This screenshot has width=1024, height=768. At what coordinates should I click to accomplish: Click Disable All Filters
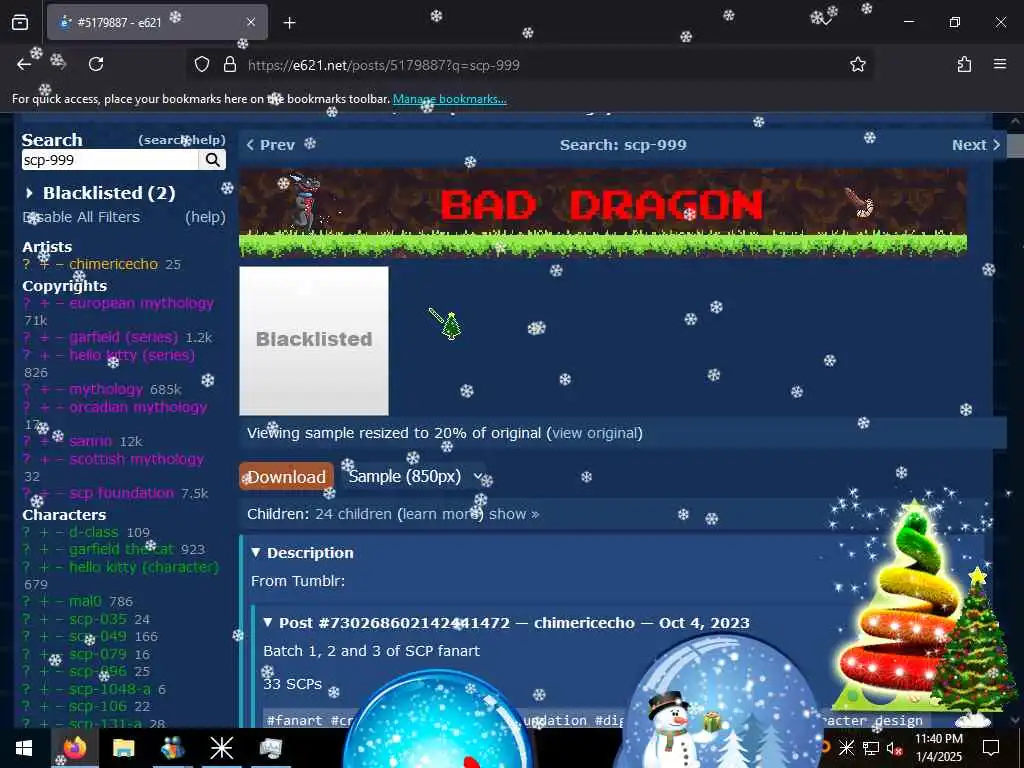pos(82,217)
